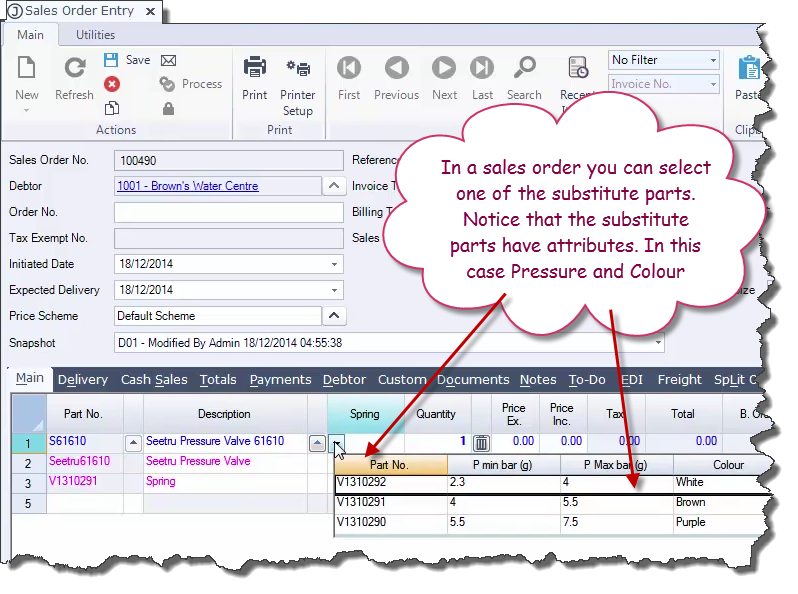Click the red cancel cross icon
The height and width of the screenshot is (594, 798).
[x=112, y=84]
